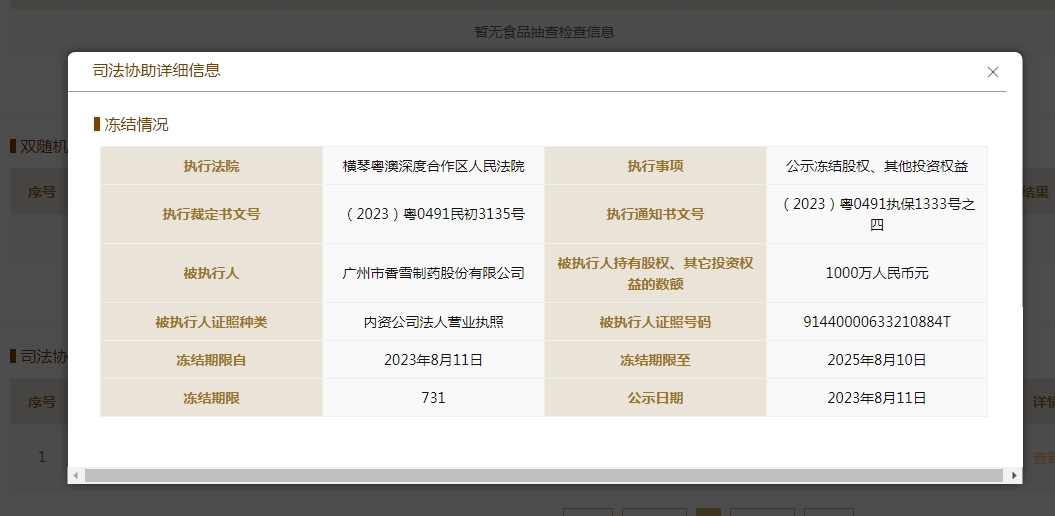Select notice number （2023）粤0491执保1333号之四

click(877, 214)
